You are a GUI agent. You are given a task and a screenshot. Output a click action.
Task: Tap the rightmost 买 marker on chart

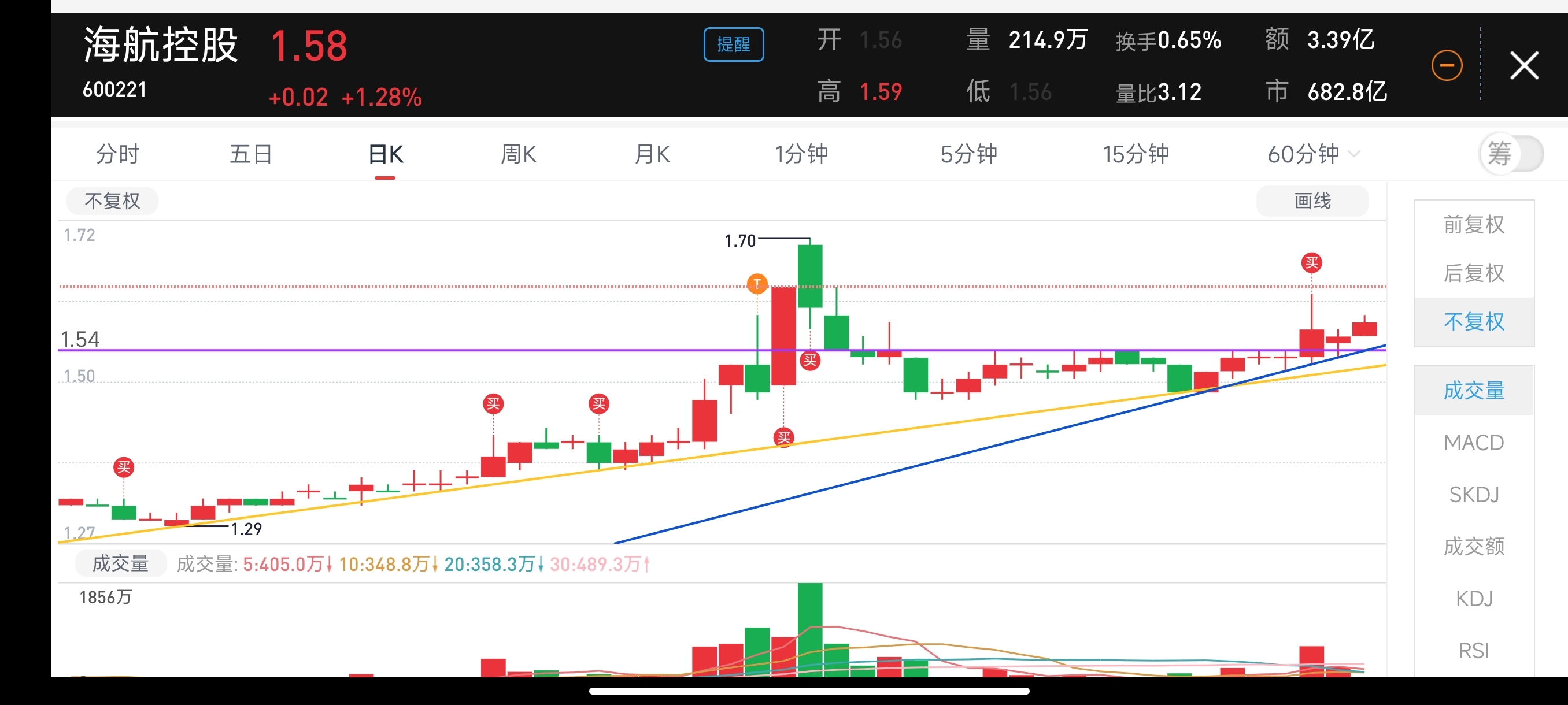[x=1311, y=263]
